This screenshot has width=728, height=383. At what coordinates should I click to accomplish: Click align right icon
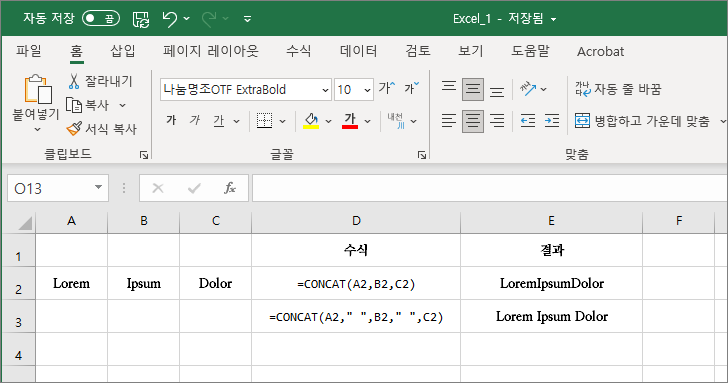497,121
